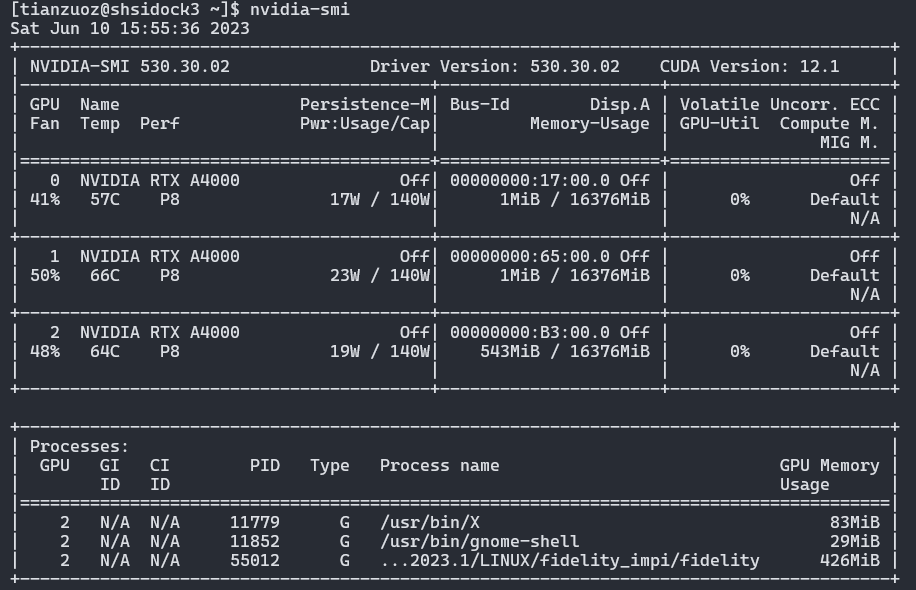Click the bus ID 00000000:65:00.0
916x590 pixels.
click(x=530, y=256)
